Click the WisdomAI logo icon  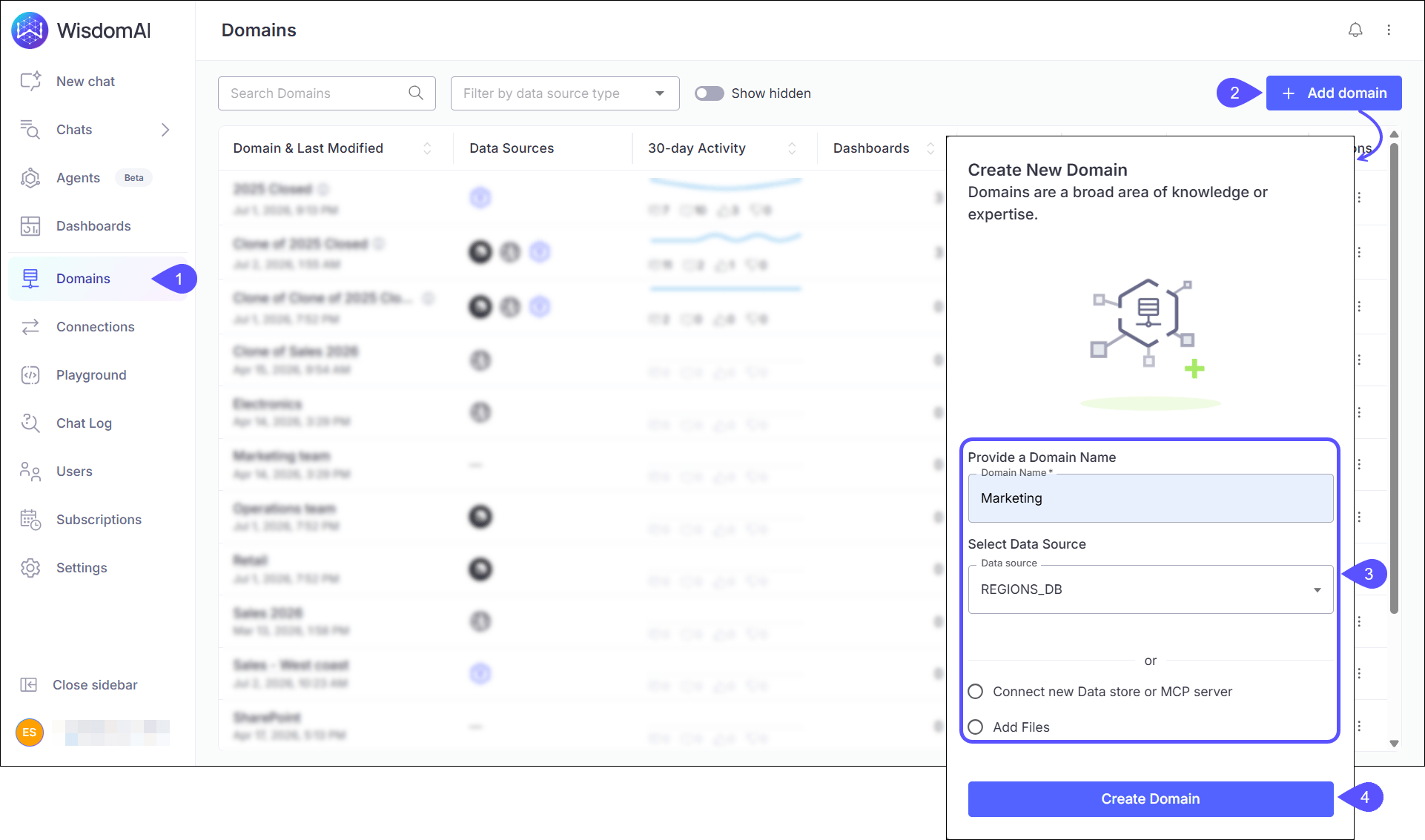click(30, 30)
